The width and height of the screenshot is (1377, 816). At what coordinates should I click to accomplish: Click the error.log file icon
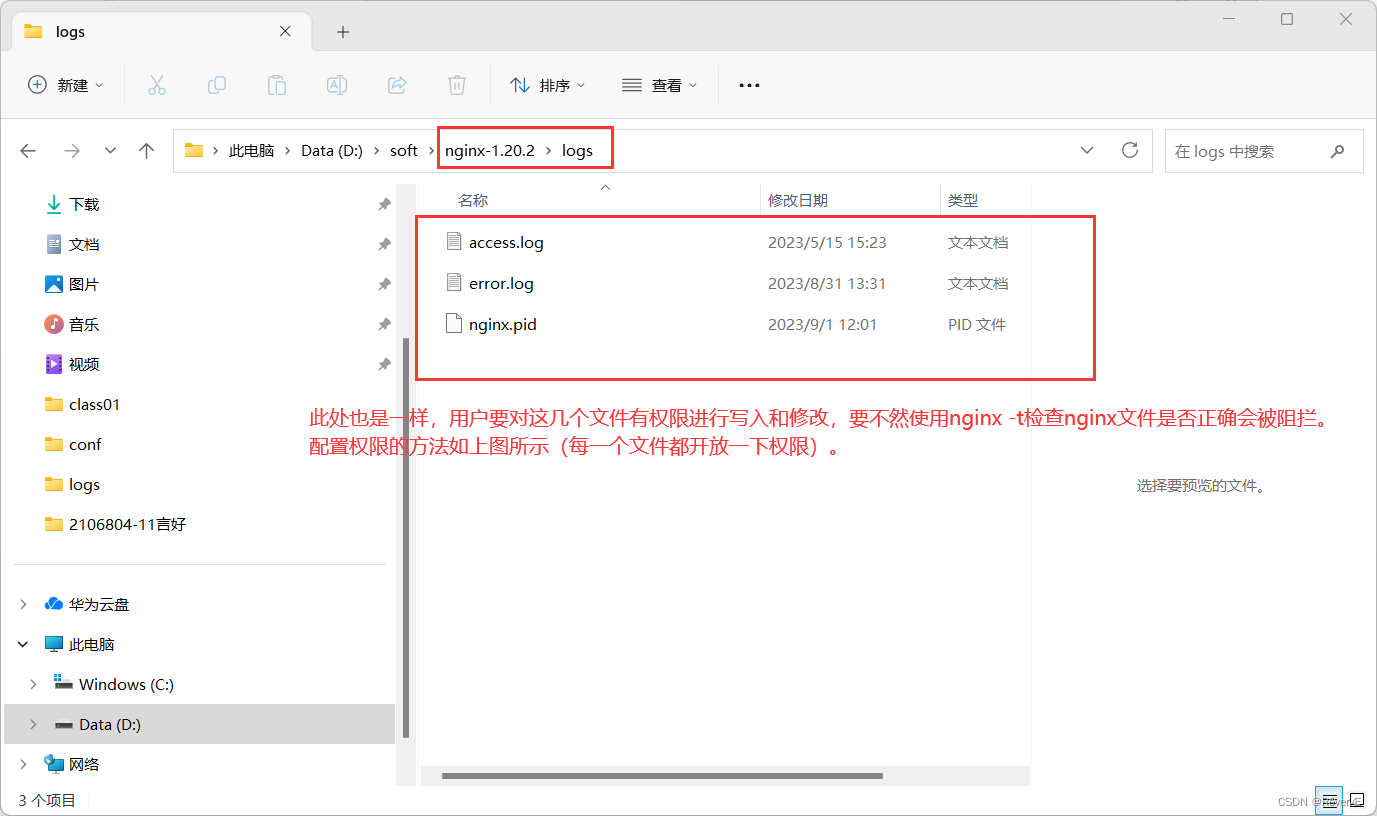[x=454, y=283]
